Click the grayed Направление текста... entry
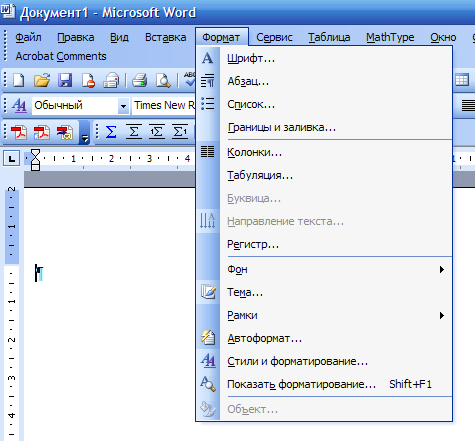 click(x=324, y=221)
